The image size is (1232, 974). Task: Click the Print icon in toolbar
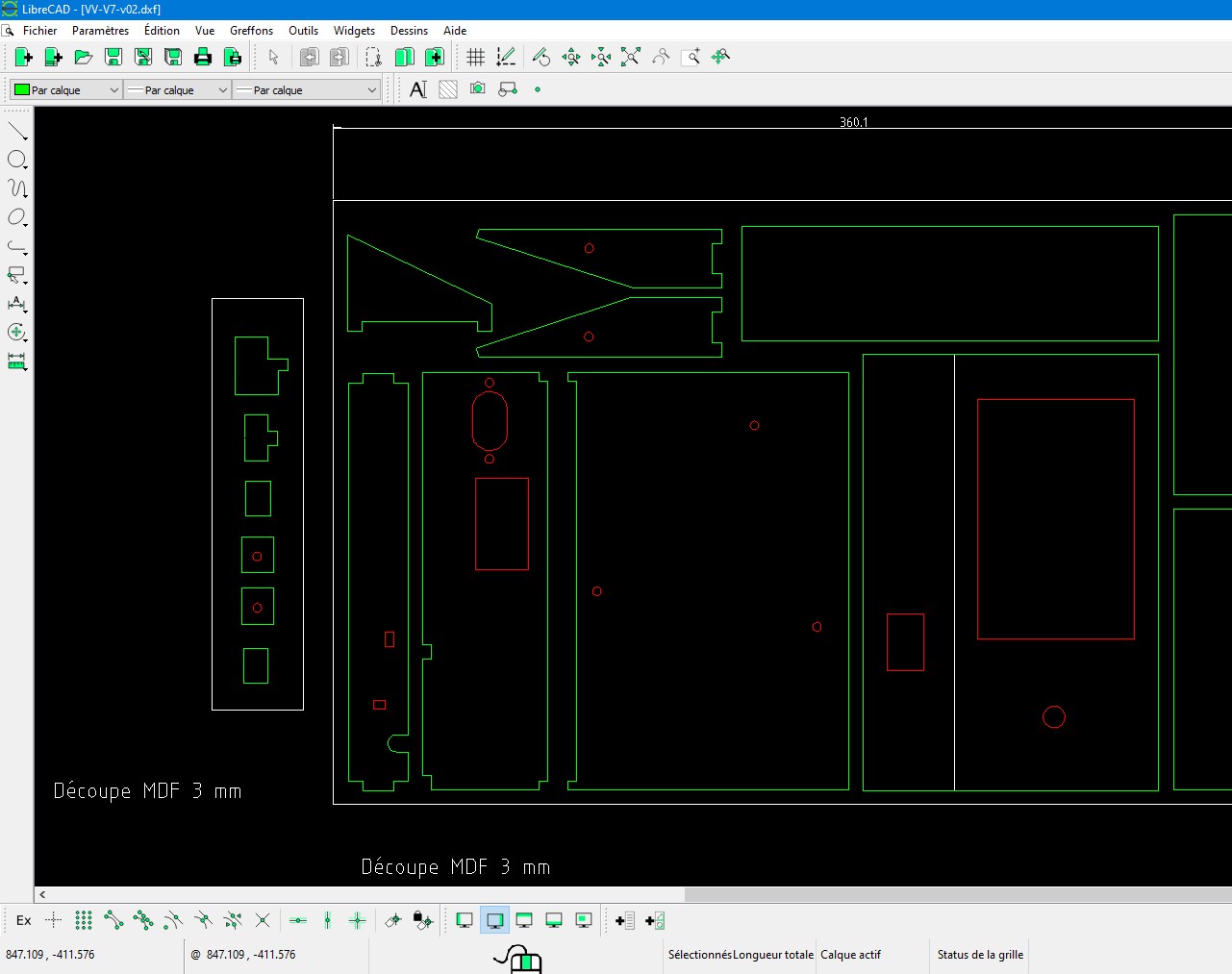point(203,58)
